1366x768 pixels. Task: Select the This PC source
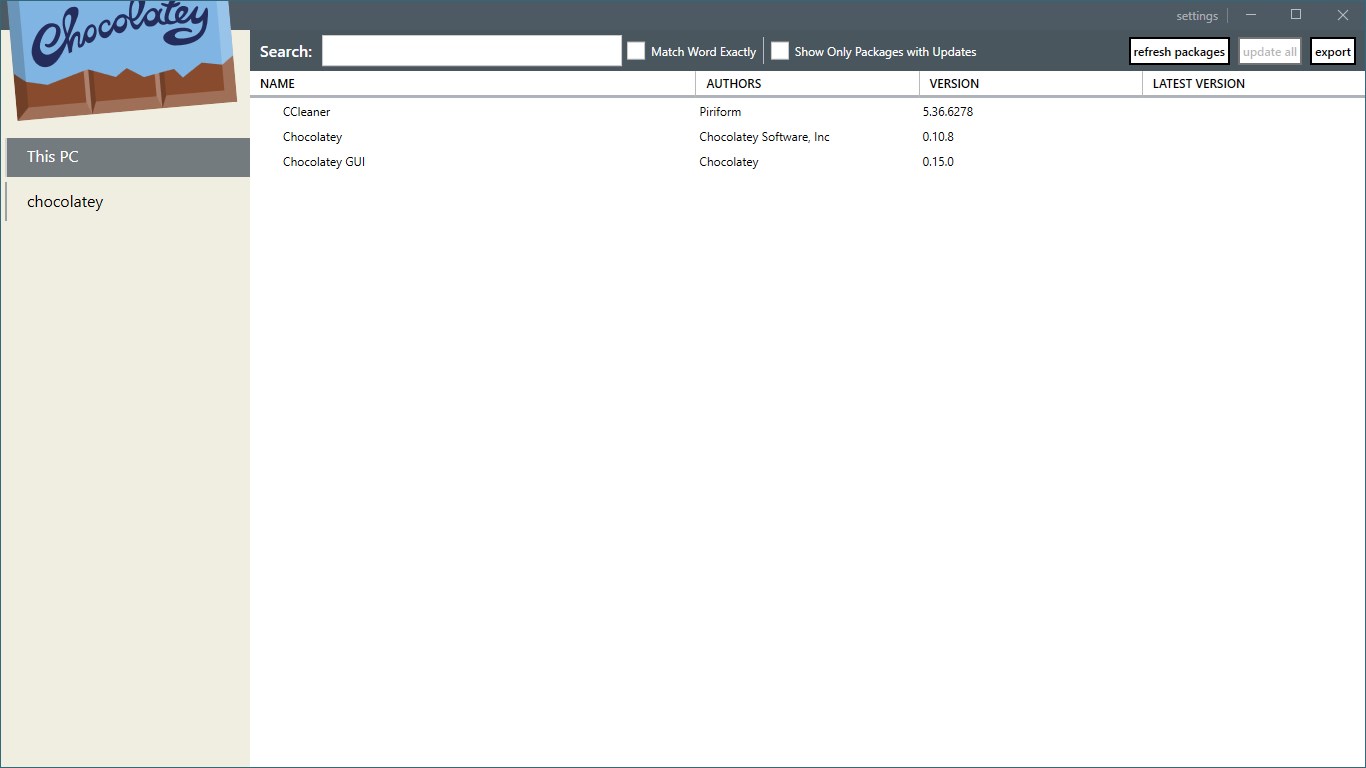(x=127, y=157)
